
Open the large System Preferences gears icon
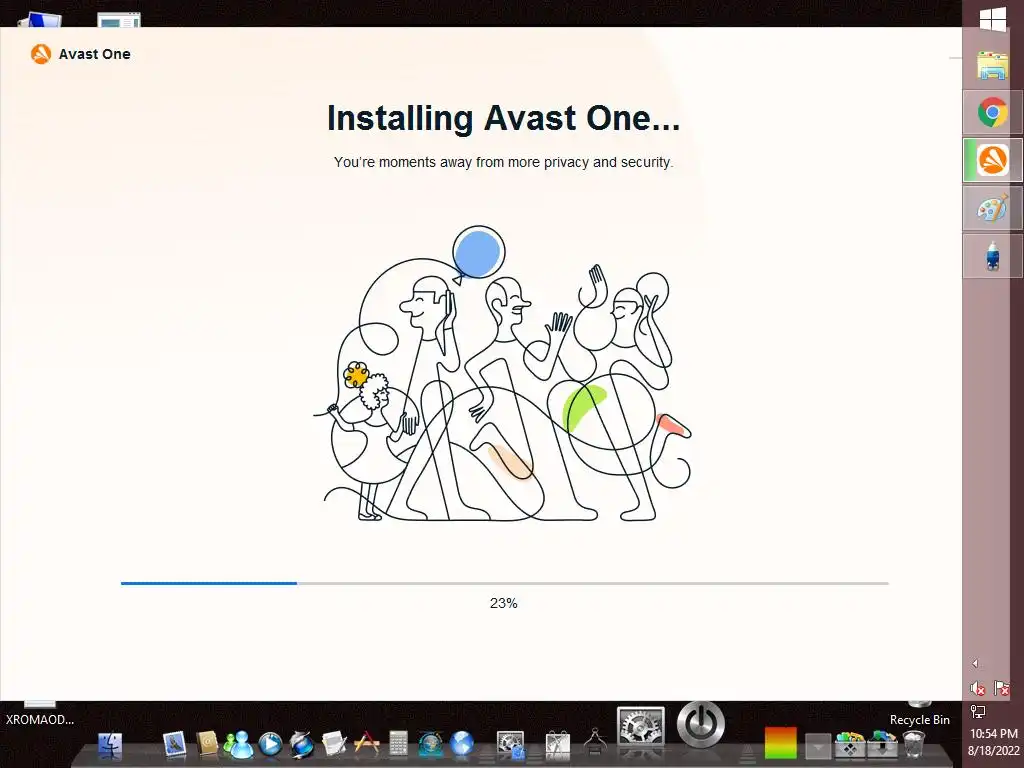tap(641, 727)
